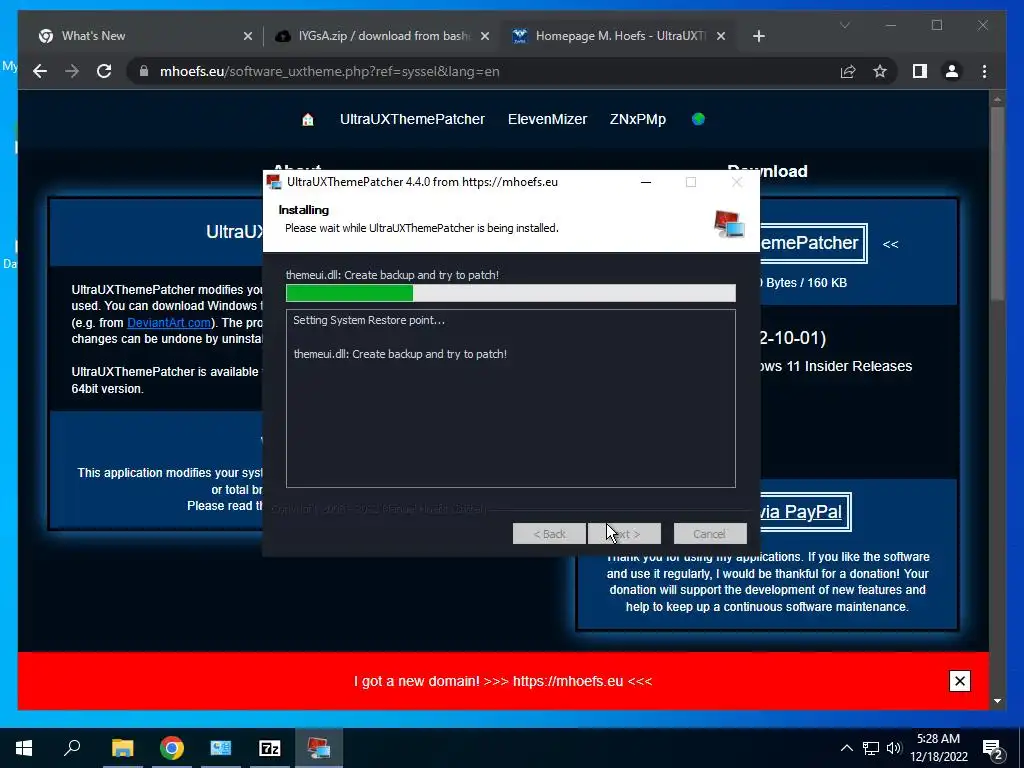The width and height of the screenshot is (1024, 768).
Task: Open the home icon in site navigation
Action: point(308,120)
